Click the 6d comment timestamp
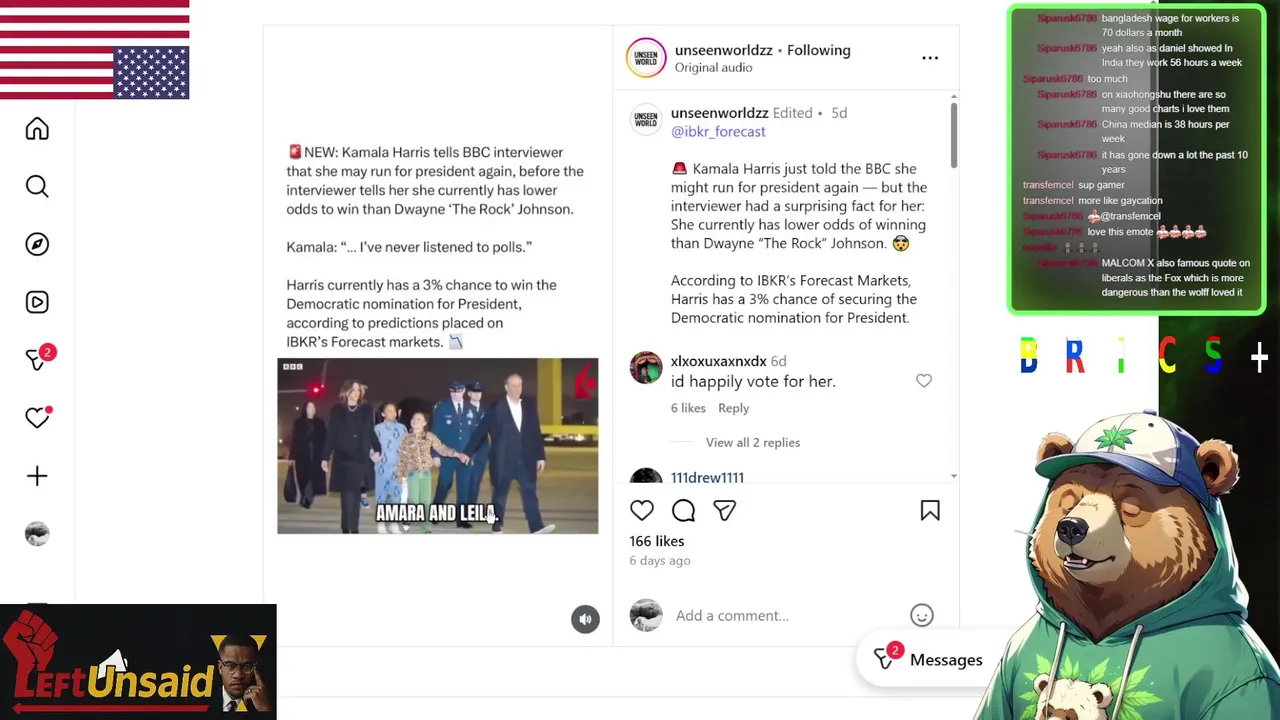This screenshot has height=720, width=1280. click(778, 361)
